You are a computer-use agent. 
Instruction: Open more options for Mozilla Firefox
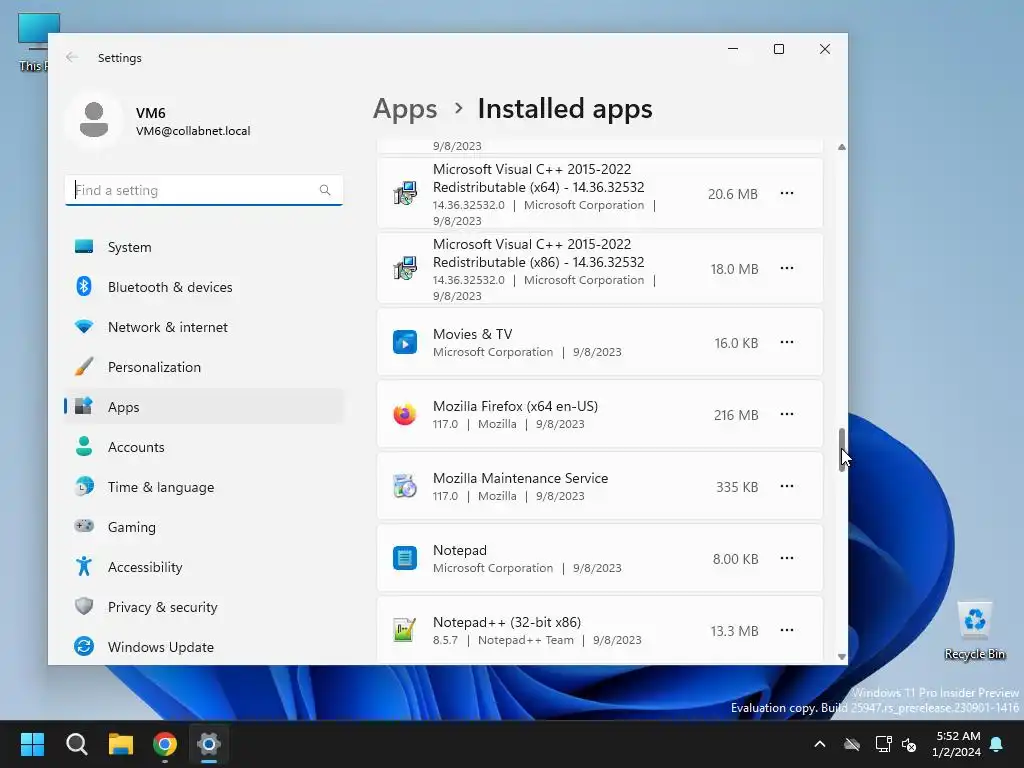787,414
